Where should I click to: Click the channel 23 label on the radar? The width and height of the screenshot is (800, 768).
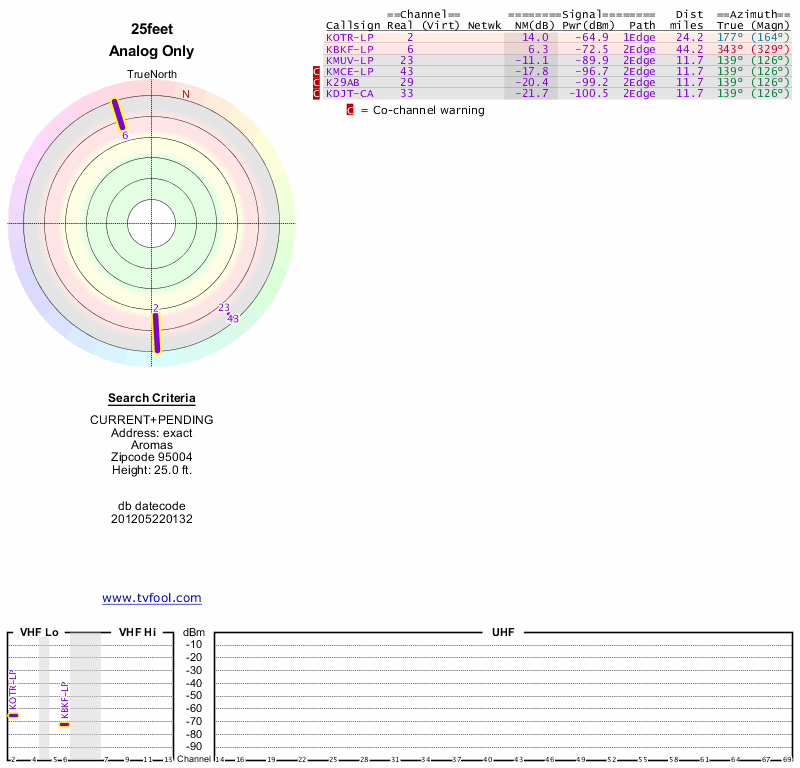pyautogui.click(x=224, y=308)
